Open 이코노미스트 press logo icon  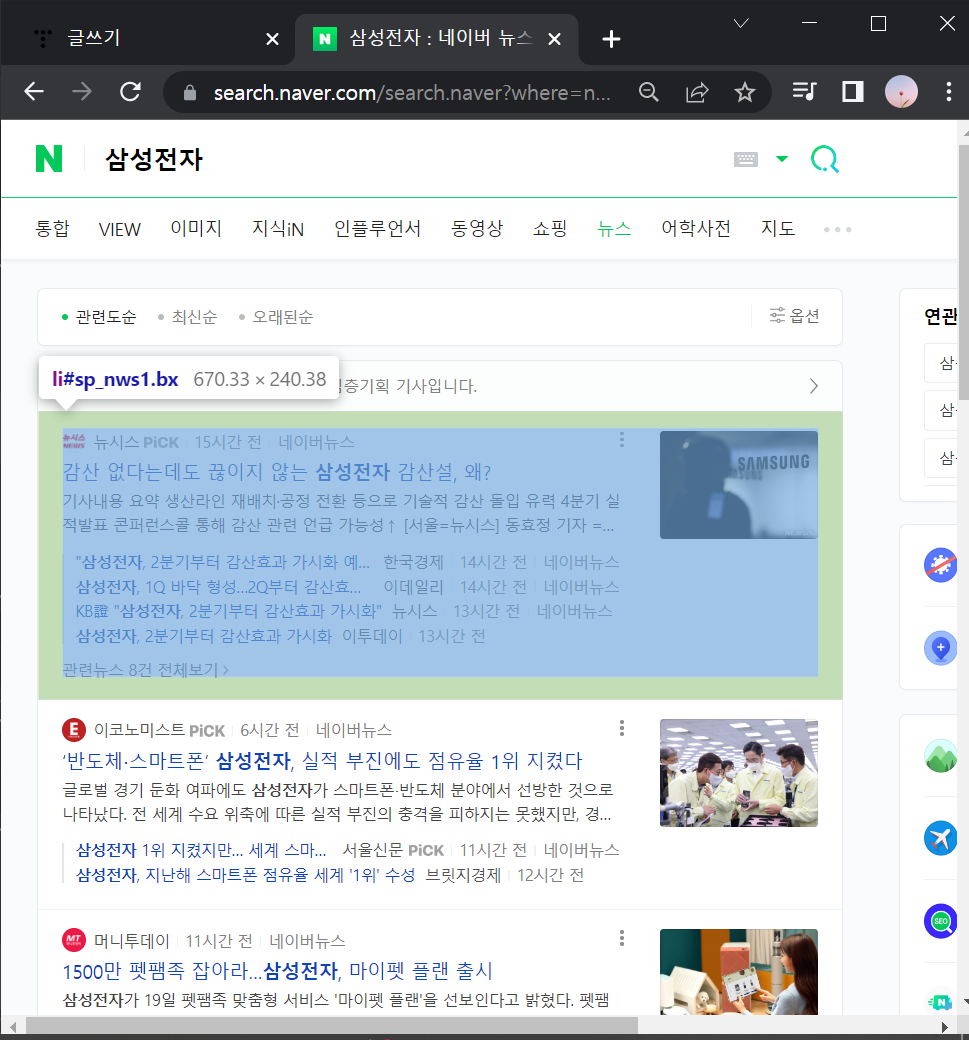tap(74, 730)
